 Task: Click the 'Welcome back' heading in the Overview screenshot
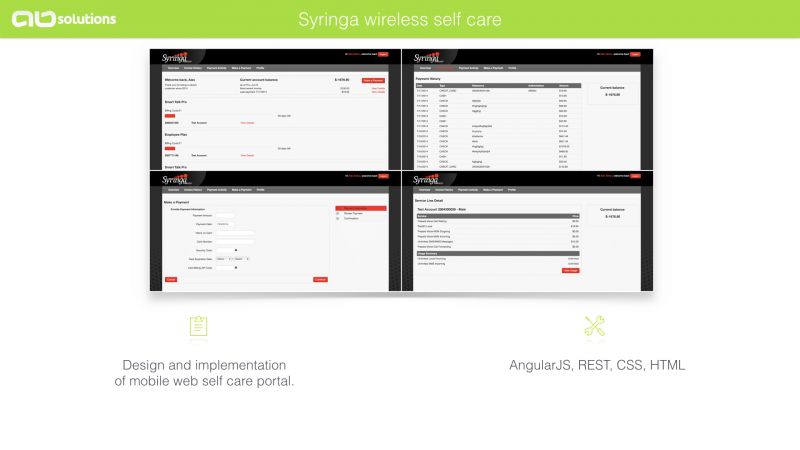pyautogui.click(x=180, y=80)
